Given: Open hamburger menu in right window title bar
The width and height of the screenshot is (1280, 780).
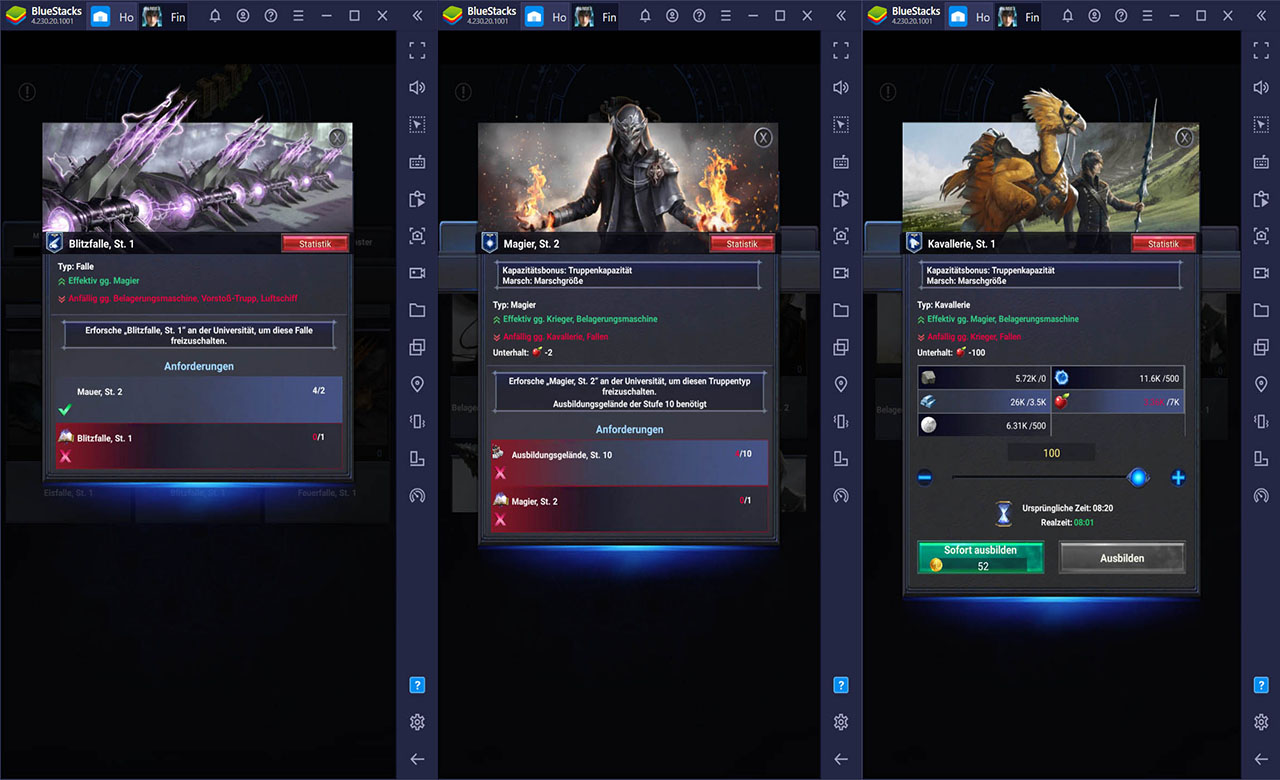Looking at the screenshot, I should tap(1147, 16).
